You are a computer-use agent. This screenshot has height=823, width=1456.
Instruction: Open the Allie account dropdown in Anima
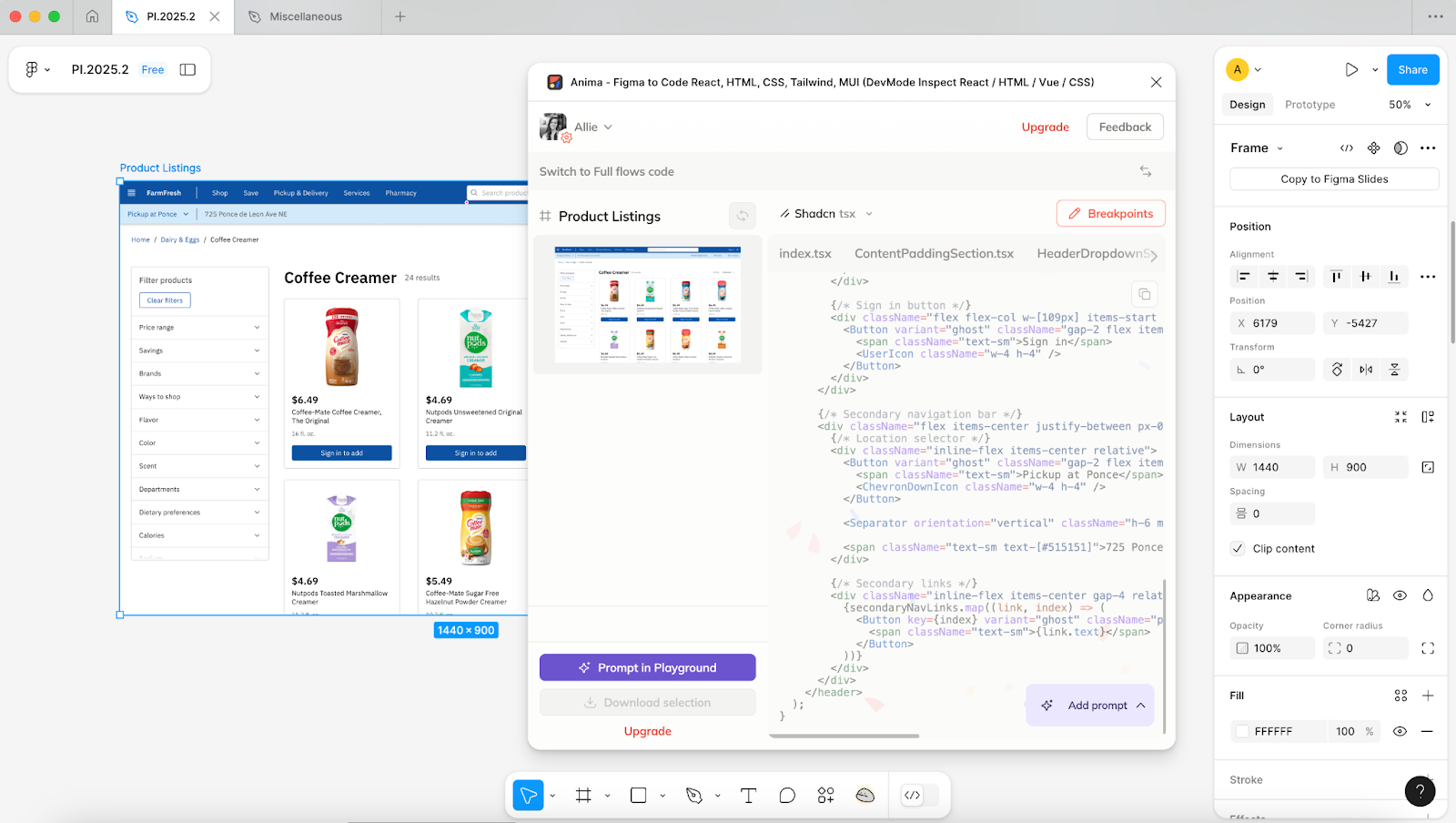tap(593, 127)
